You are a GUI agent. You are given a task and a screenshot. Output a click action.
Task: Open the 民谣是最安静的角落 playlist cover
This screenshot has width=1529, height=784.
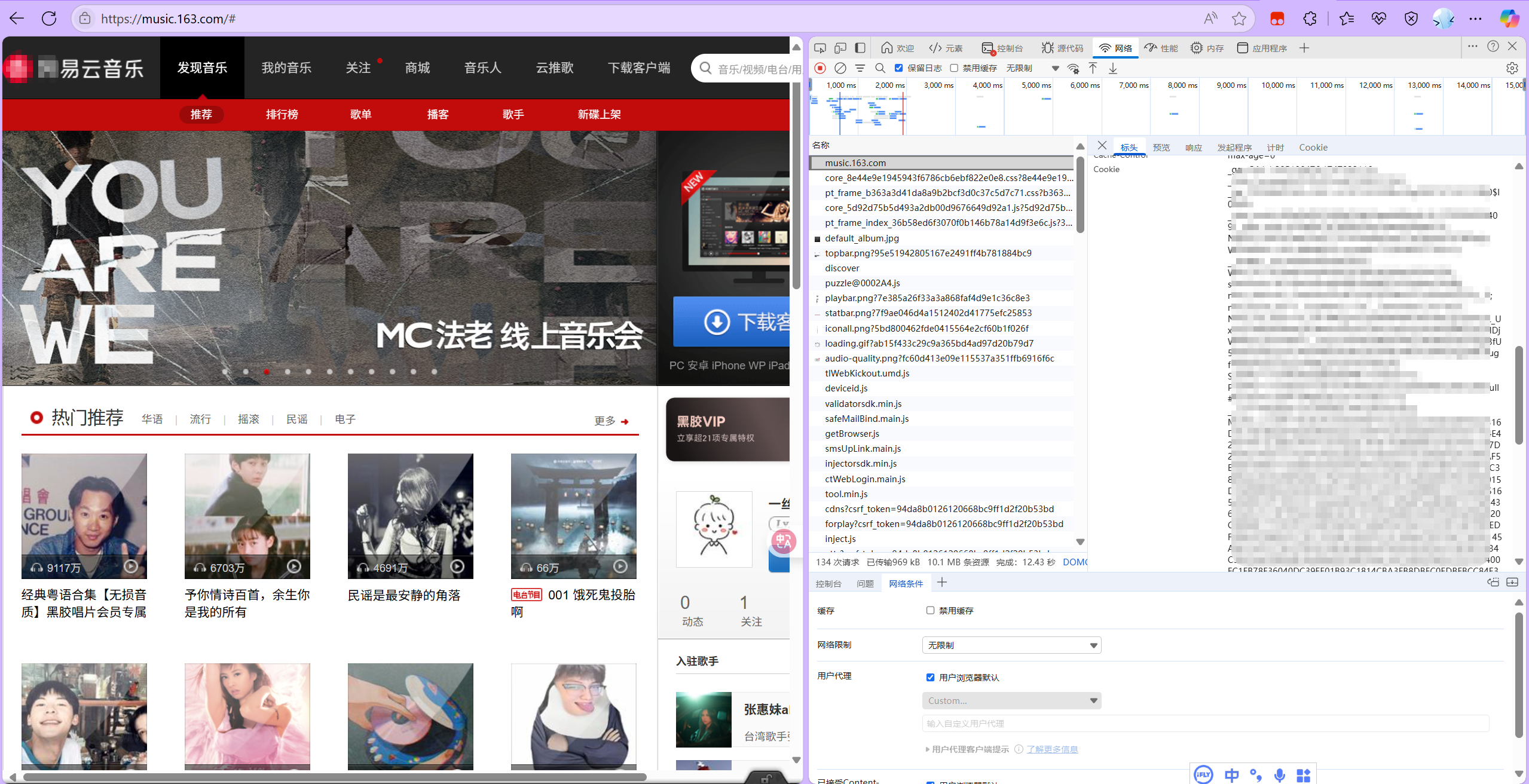(x=410, y=516)
